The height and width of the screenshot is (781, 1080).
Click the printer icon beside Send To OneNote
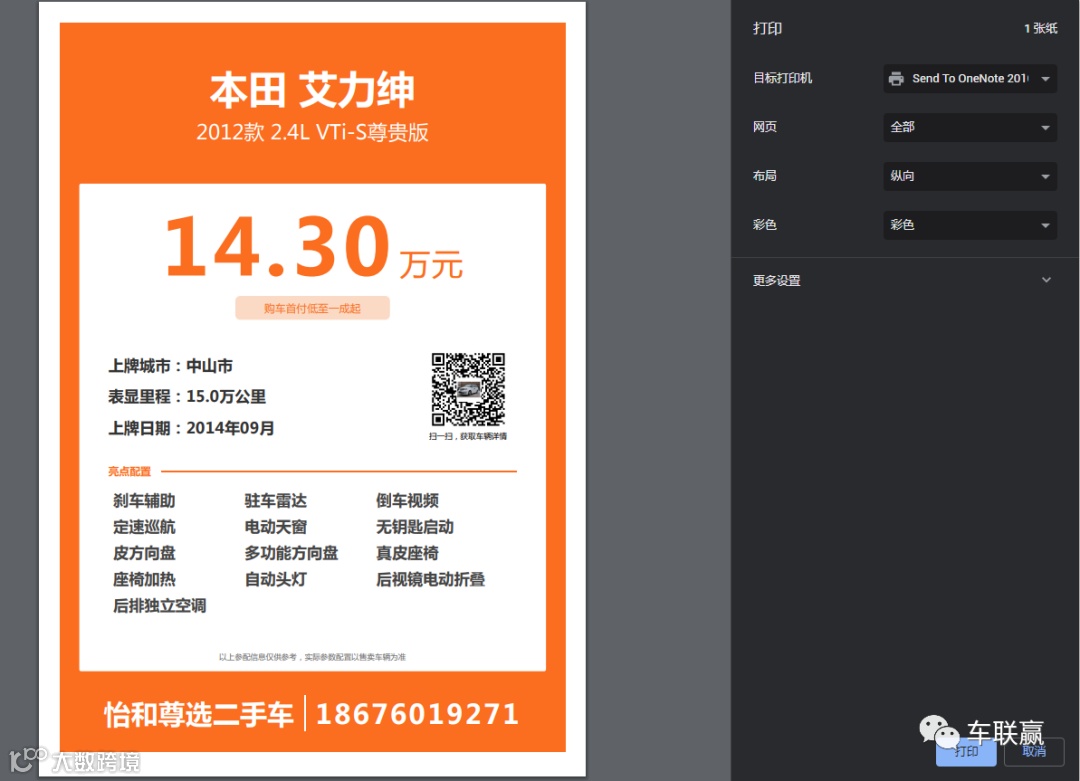tap(896, 79)
